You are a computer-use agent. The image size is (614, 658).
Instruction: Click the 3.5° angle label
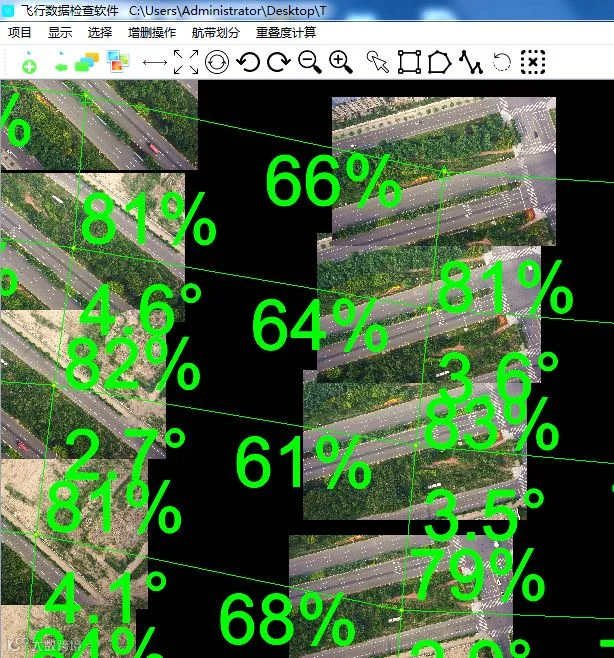click(x=483, y=514)
